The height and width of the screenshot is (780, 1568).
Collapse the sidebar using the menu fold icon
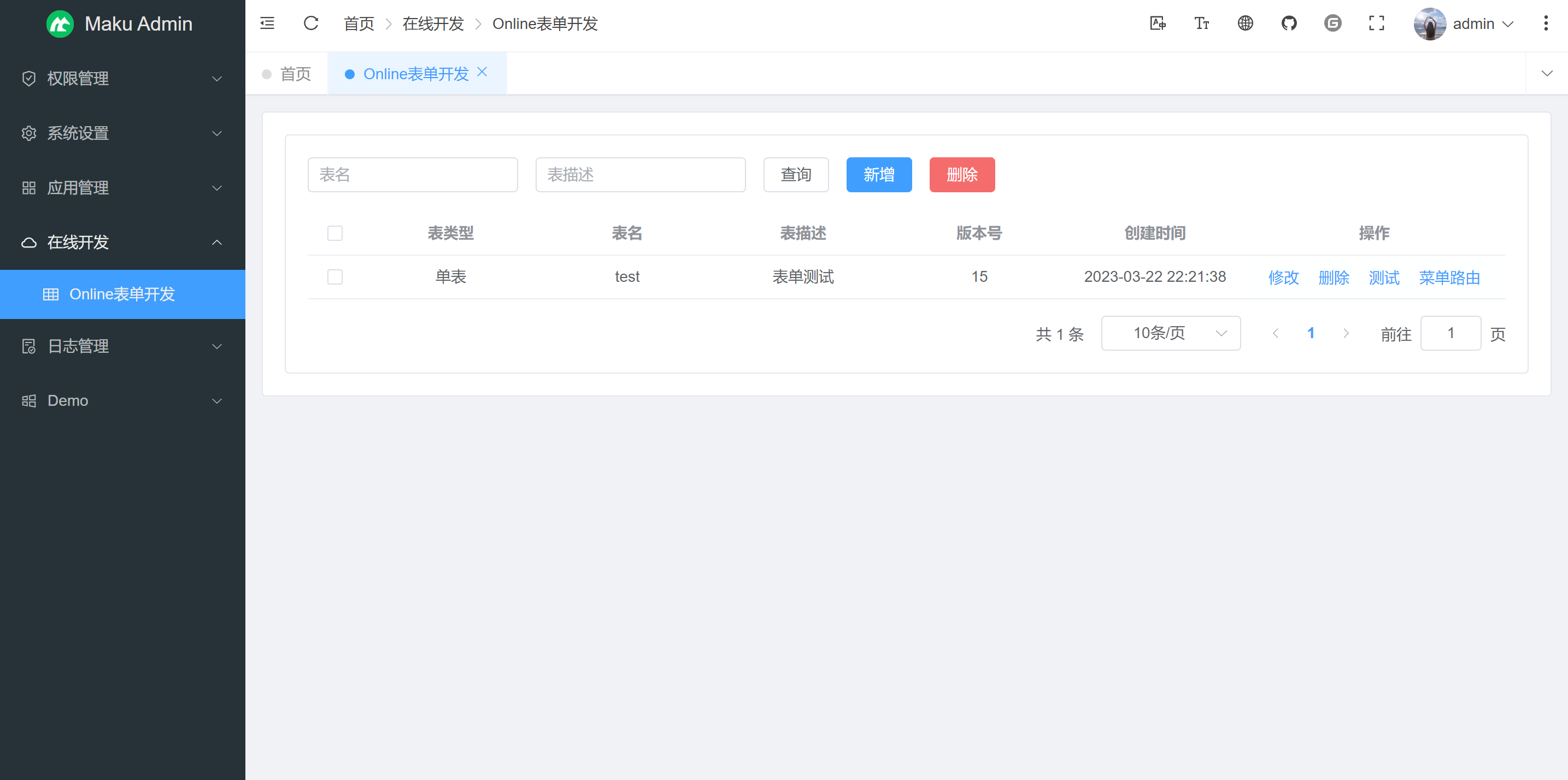(267, 23)
